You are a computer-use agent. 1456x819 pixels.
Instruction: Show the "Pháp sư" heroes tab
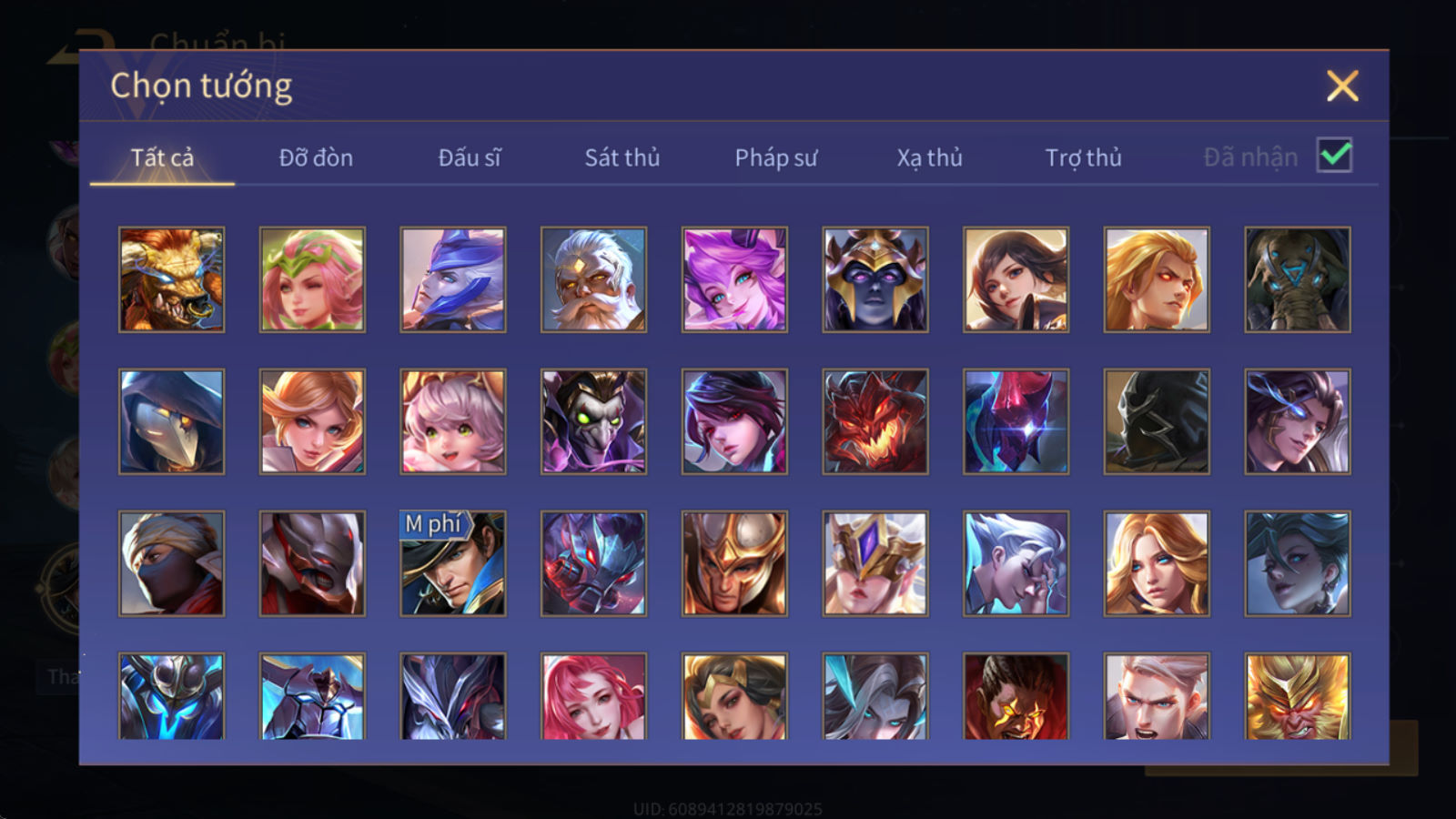click(x=776, y=157)
